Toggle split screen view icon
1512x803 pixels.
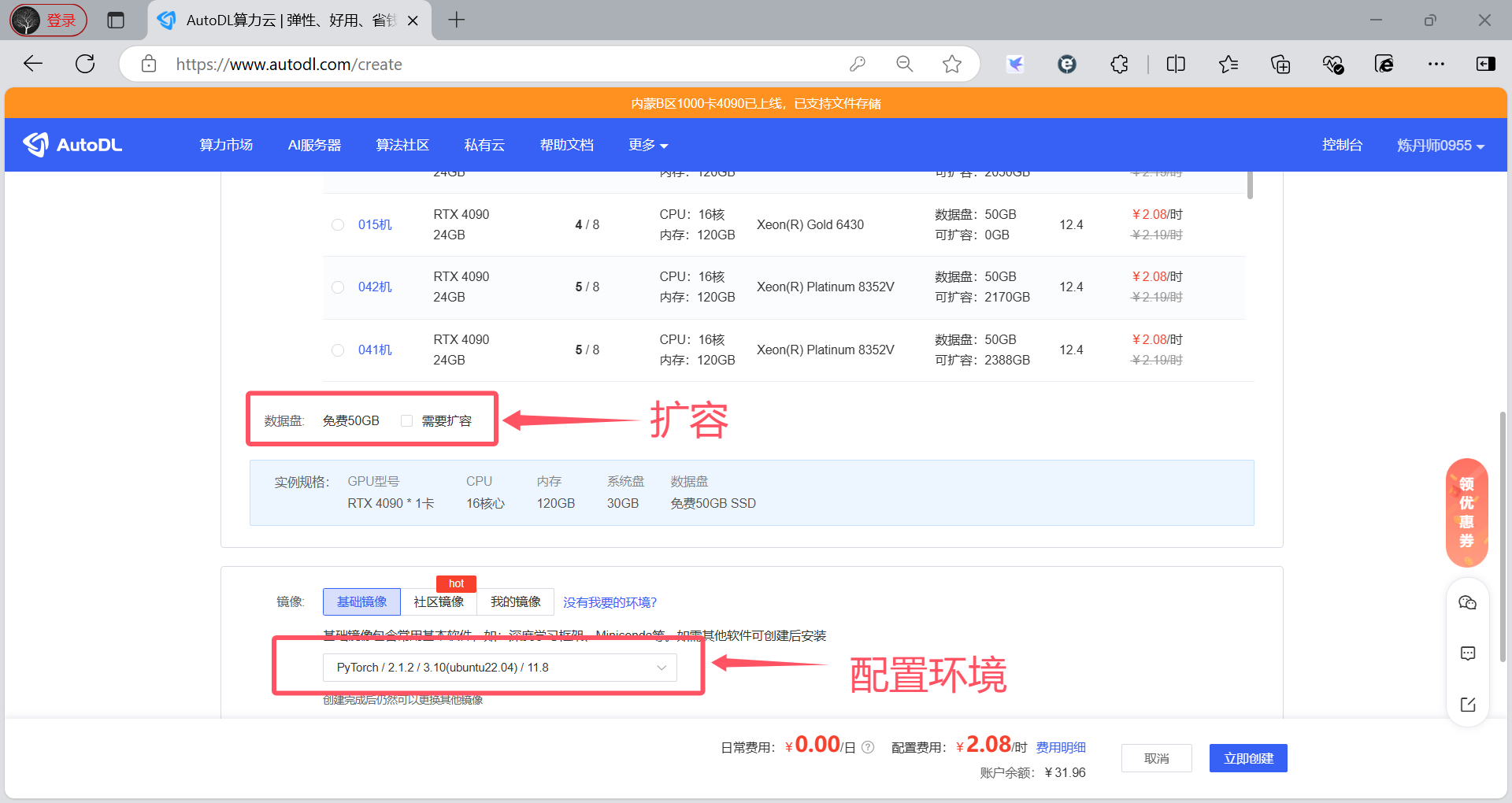pos(1176,64)
